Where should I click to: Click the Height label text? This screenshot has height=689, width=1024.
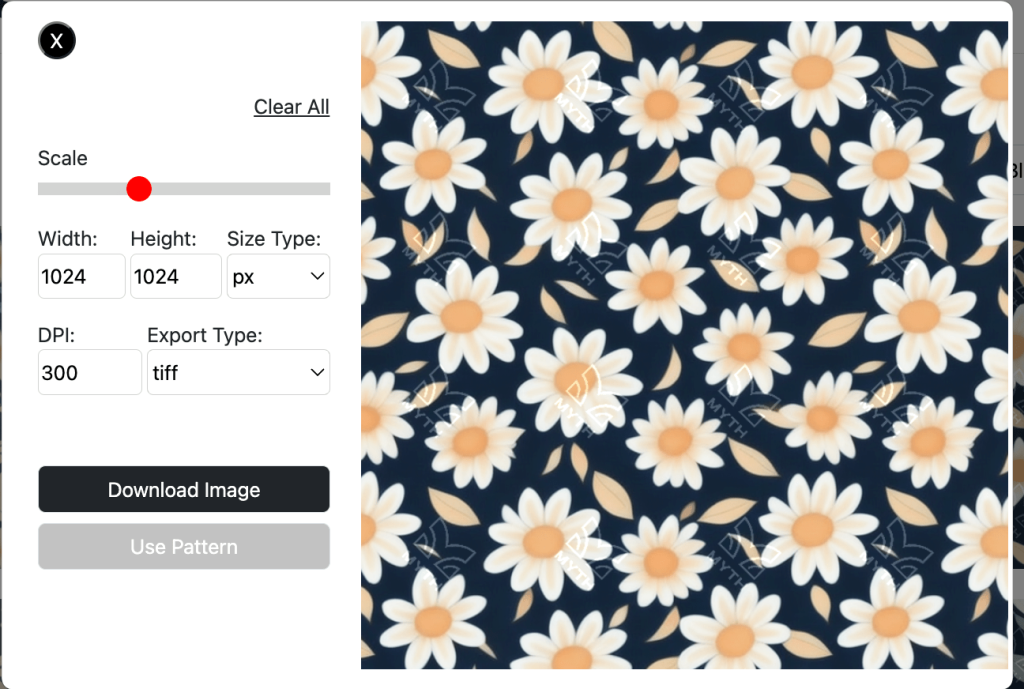[163, 239]
